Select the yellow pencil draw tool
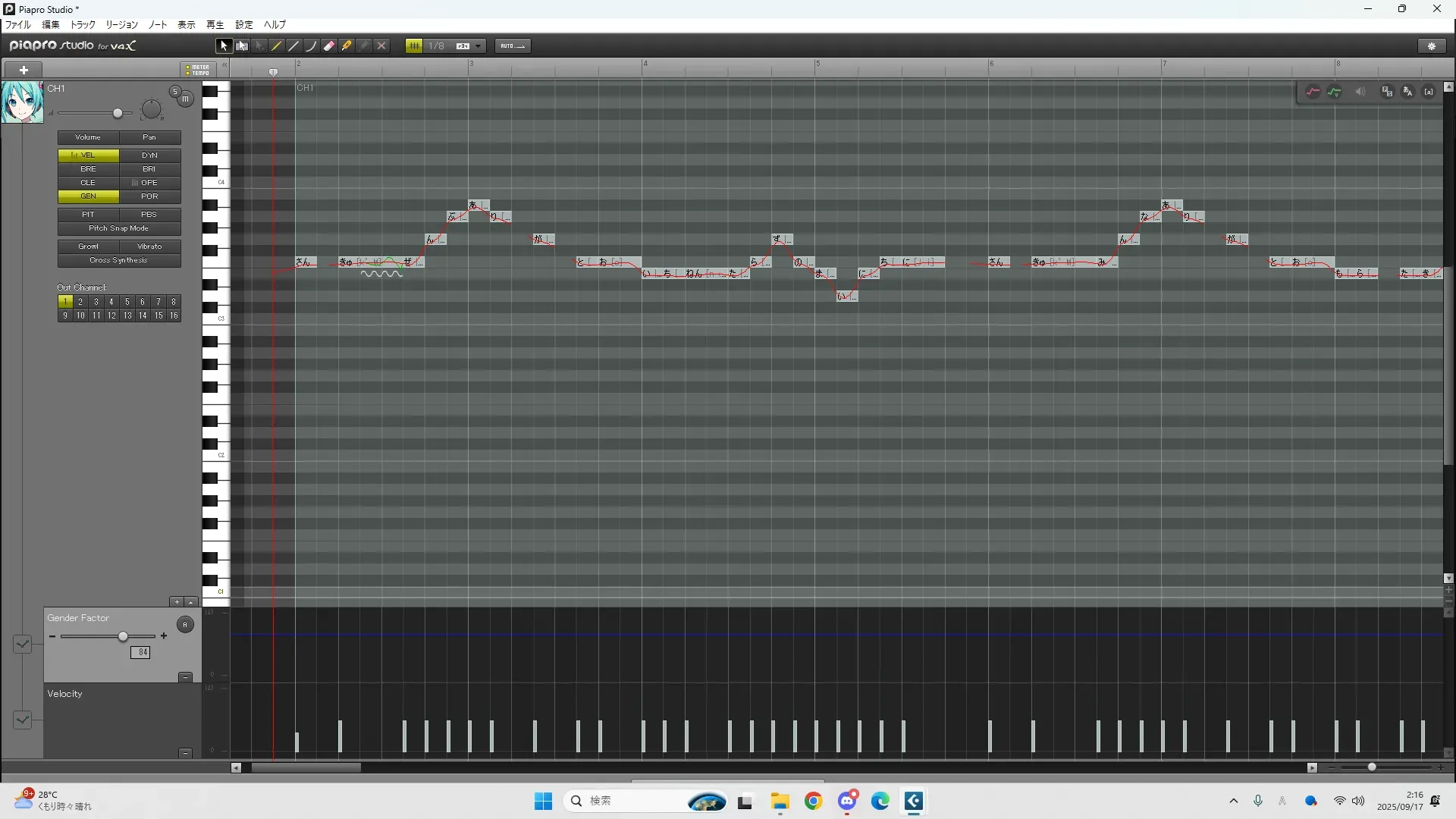The width and height of the screenshot is (1456, 819). point(277,46)
